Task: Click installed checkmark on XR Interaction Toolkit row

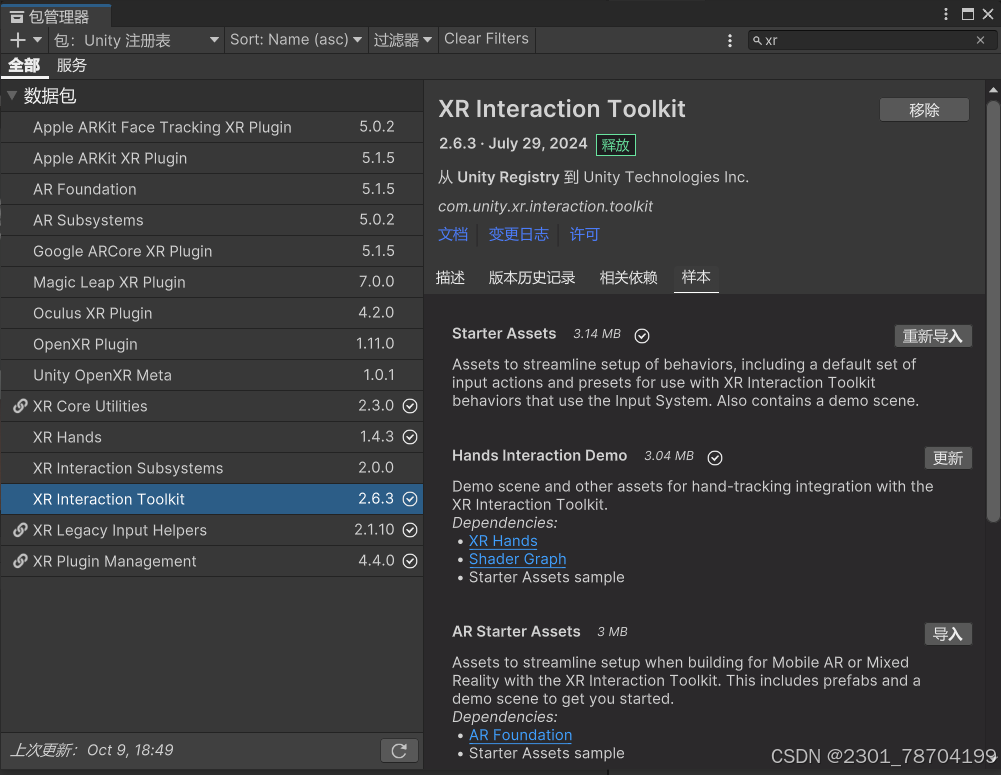Action: (410, 499)
